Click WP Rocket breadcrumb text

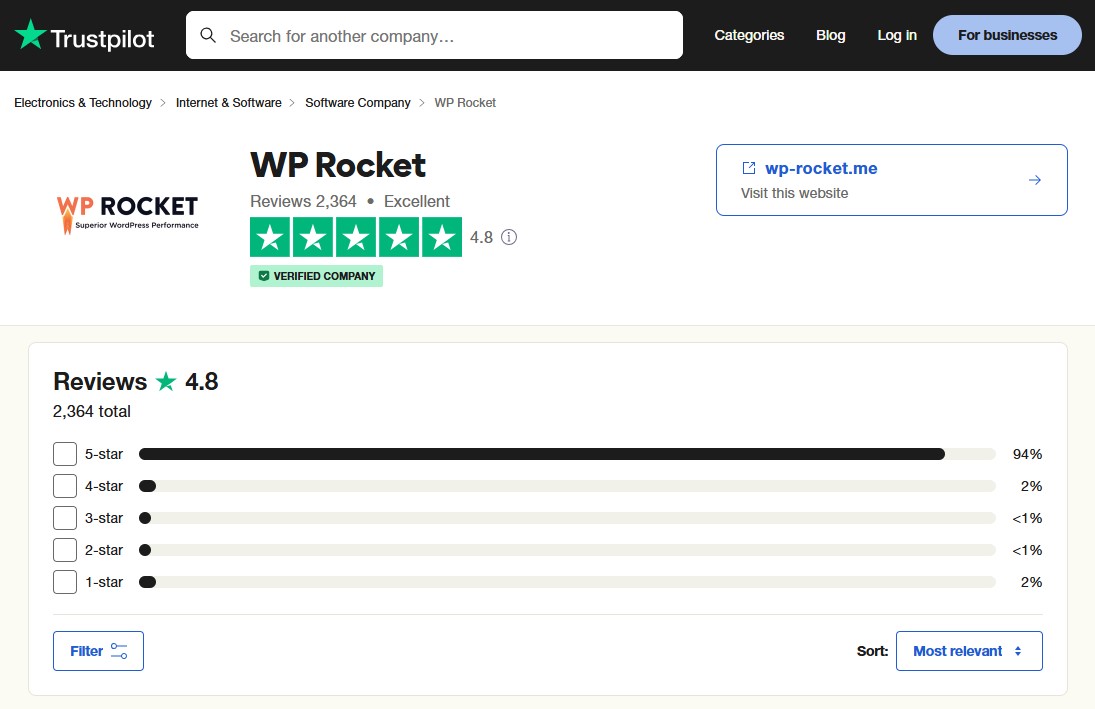tap(465, 103)
